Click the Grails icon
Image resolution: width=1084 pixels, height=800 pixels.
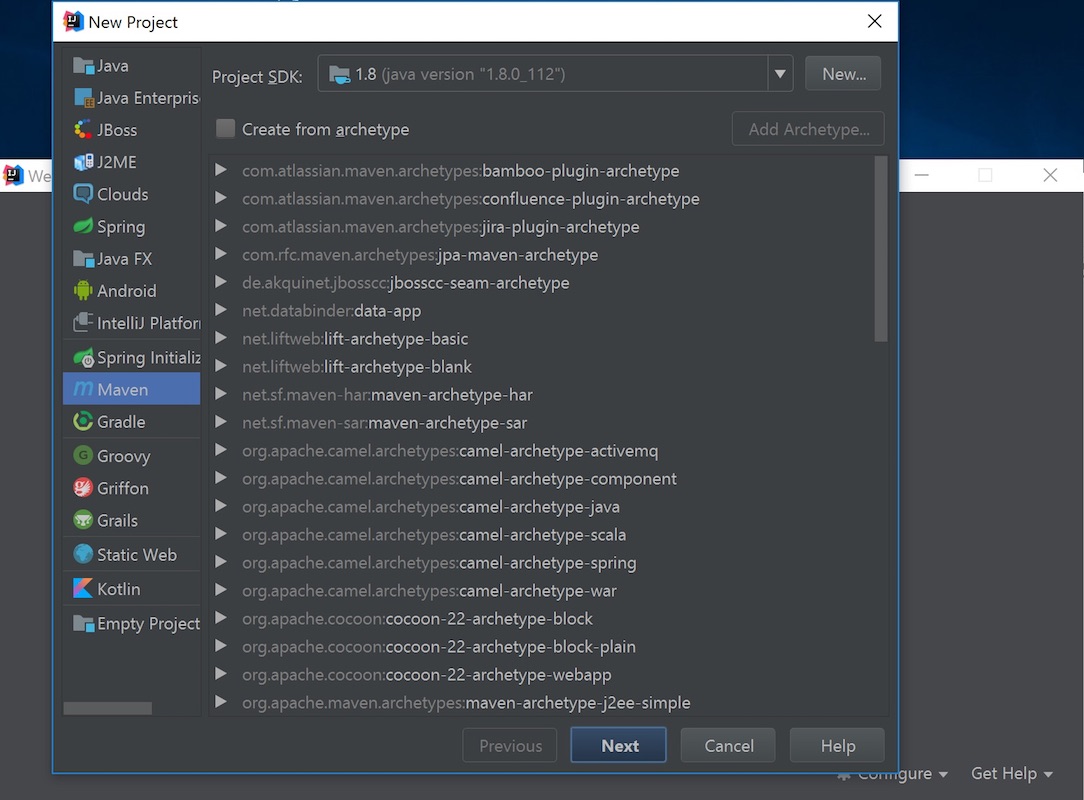[83, 520]
